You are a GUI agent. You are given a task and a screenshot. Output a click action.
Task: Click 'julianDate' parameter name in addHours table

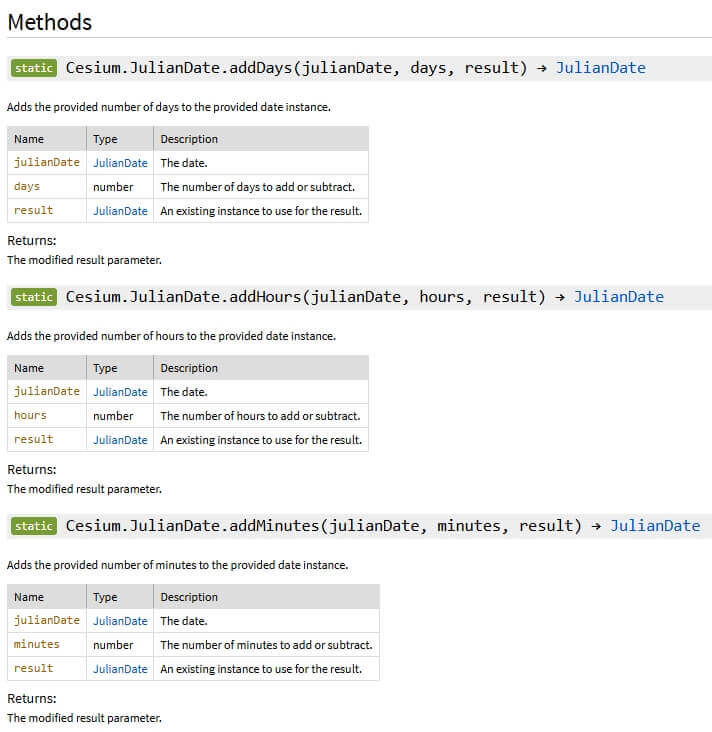pyautogui.click(x=47, y=391)
